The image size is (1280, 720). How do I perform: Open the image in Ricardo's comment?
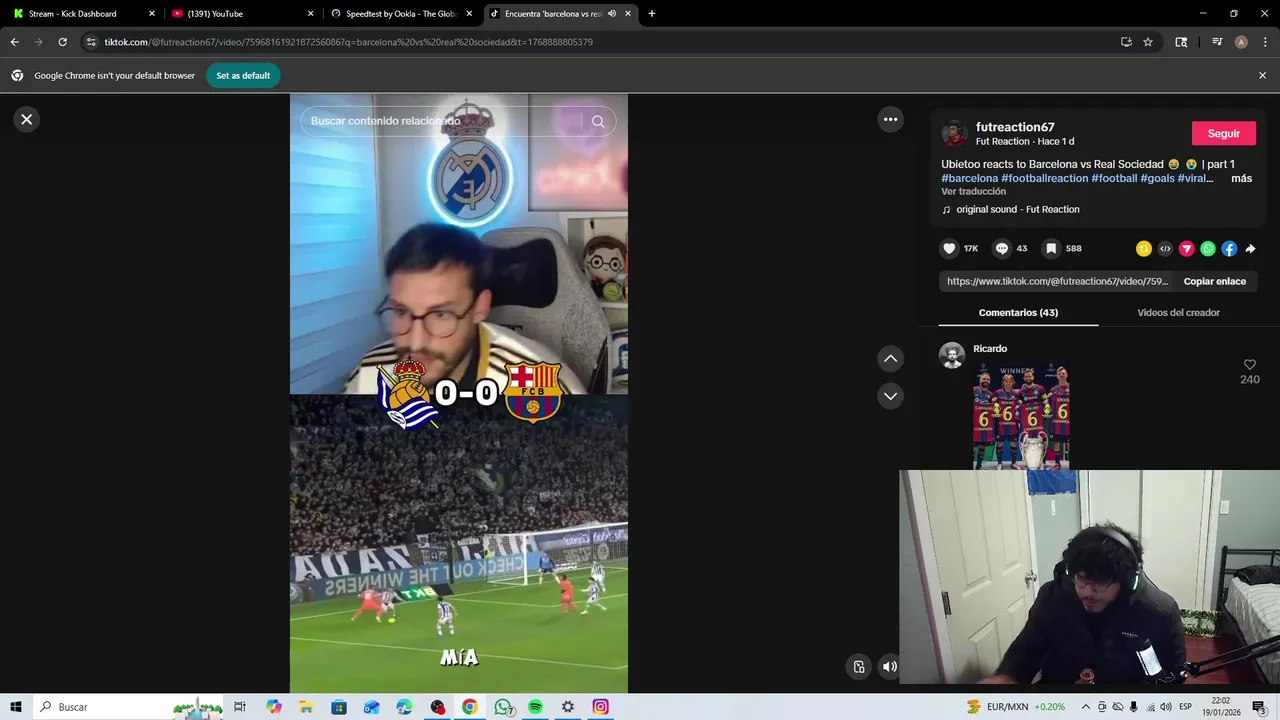[1021, 415]
